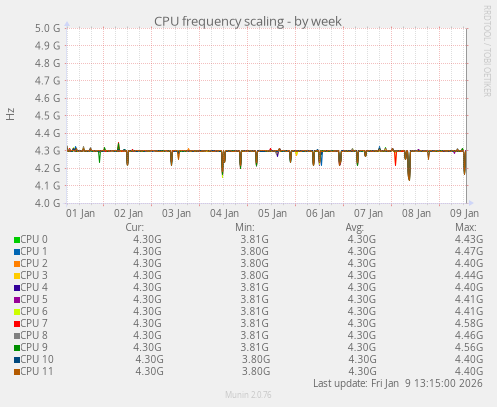
Task: Click the 'Cur:' column header
Action: (135, 227)
